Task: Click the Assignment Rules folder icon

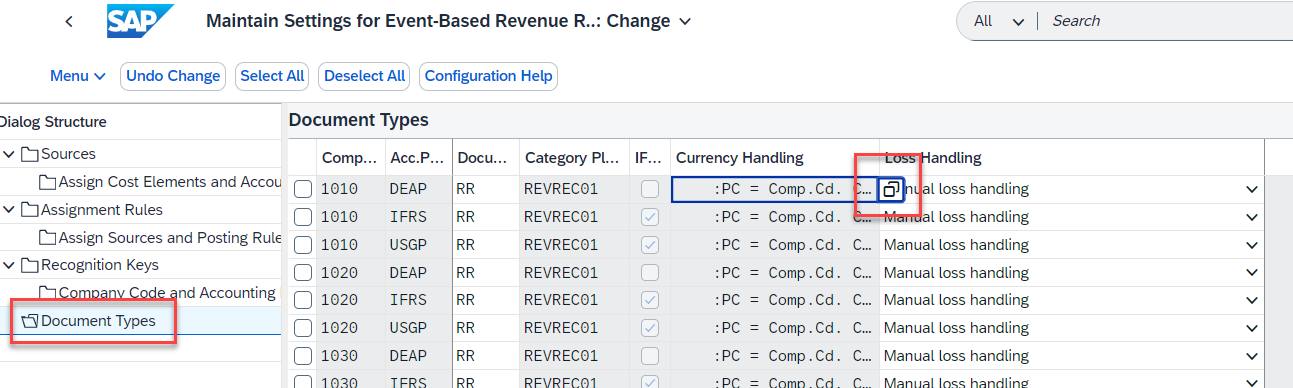Action: [x=29, y=210]
